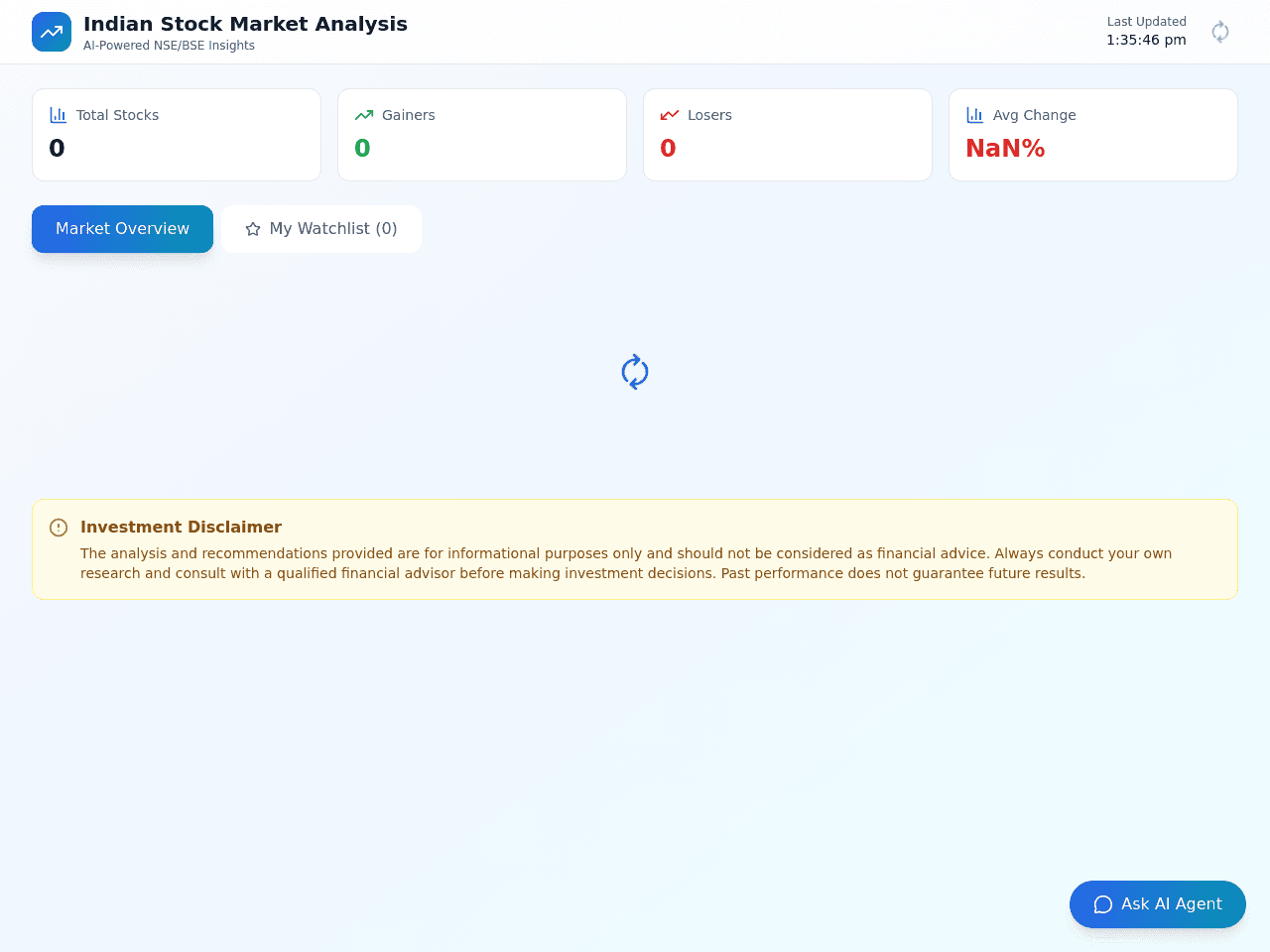The height and width of the screenshot is (952, 1270).
Task: Click the bar chart icon in Total Stocks
Action: (x=59, y=115)
